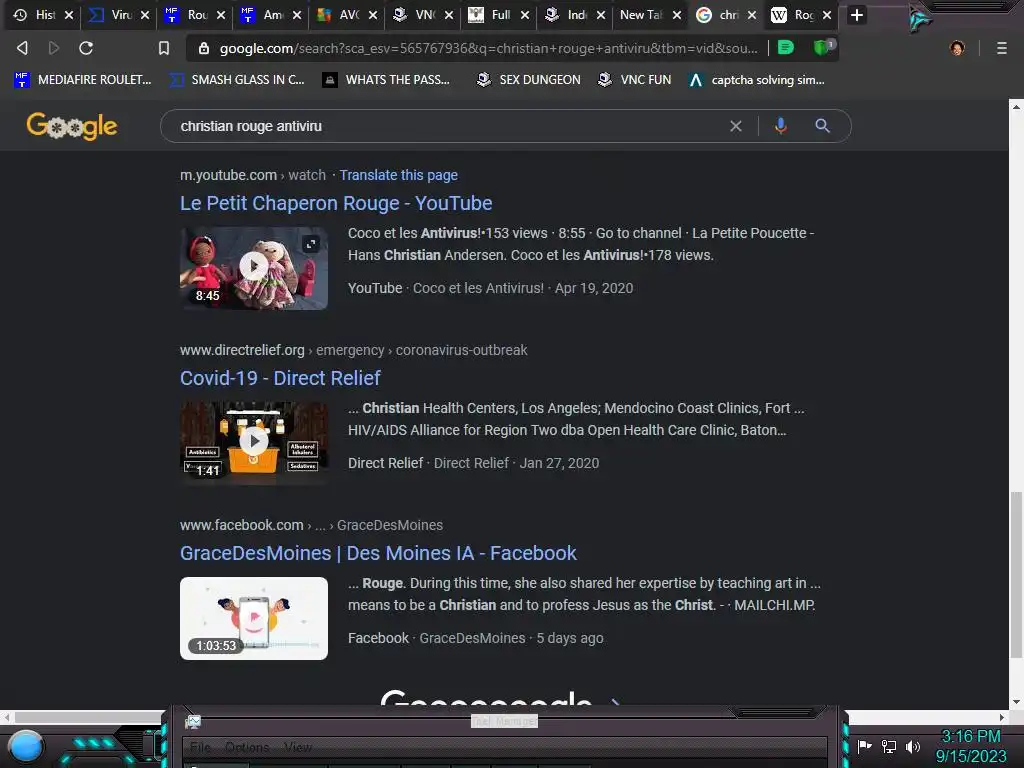Clear the search box with X
The height and width of the screenshot is (768, 1024).
coord(735,126)
